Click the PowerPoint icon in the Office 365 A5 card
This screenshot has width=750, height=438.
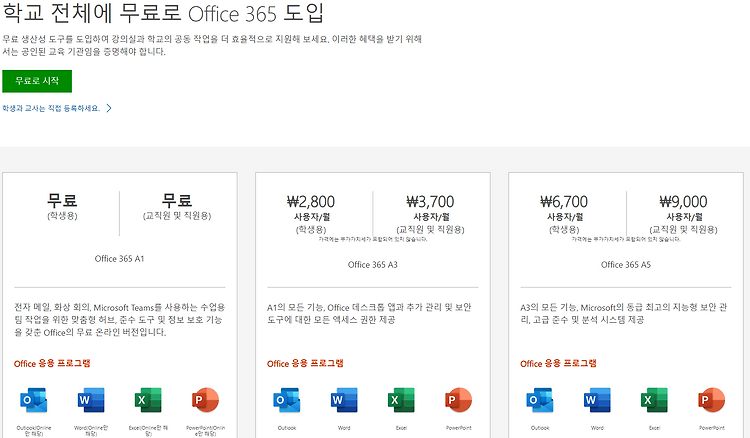(712, 400)
